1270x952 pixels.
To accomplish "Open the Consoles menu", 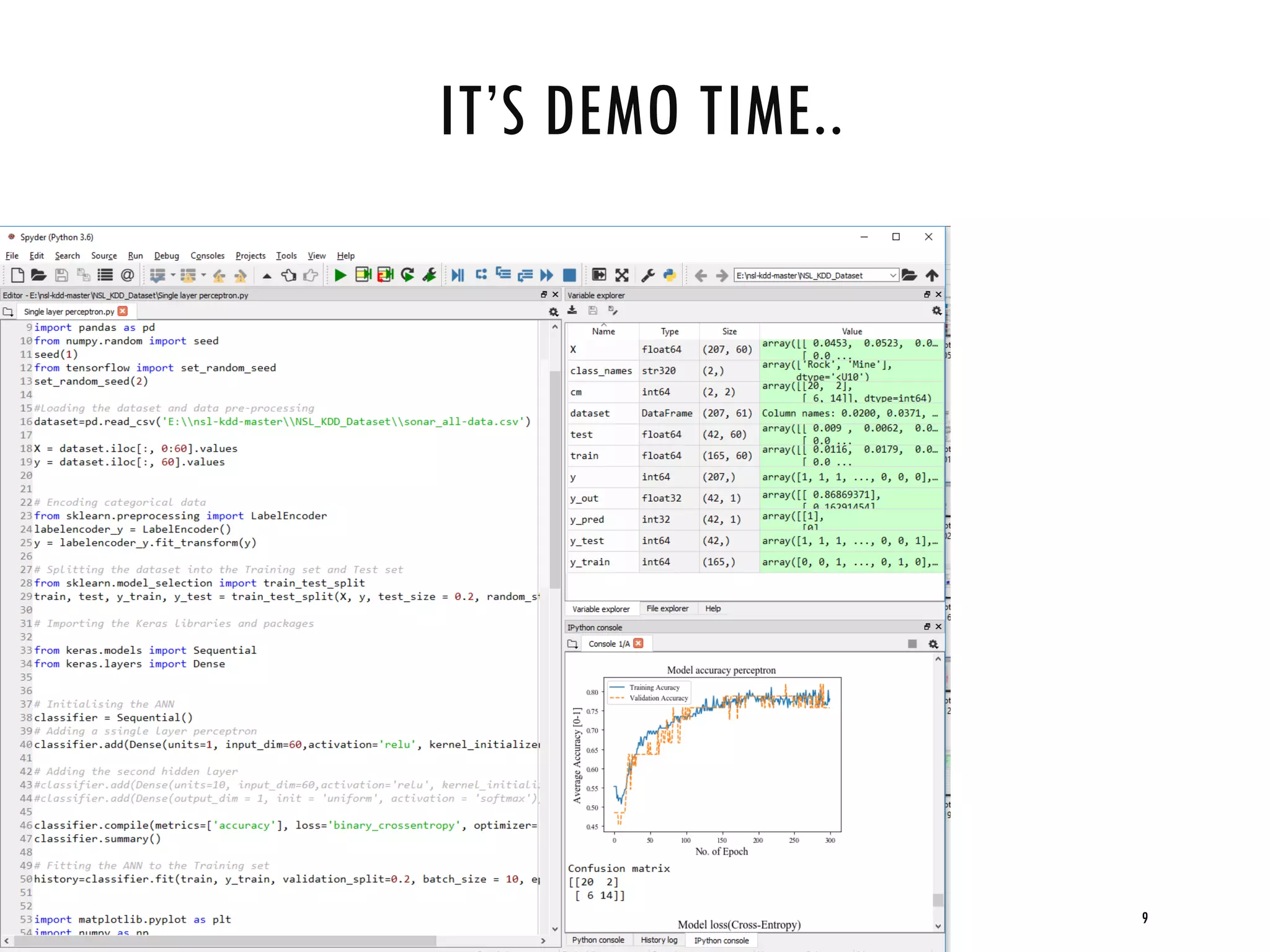I will [207, 256].
